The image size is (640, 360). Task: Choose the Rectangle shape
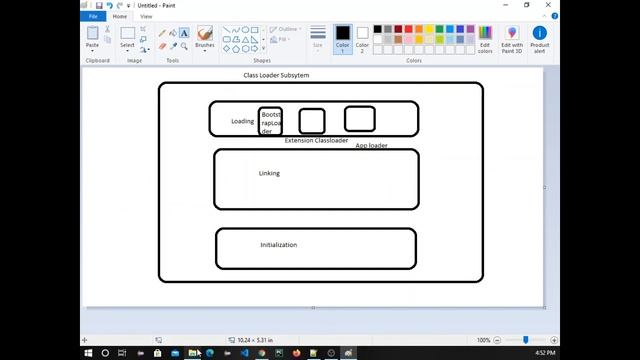click(255, 30)
